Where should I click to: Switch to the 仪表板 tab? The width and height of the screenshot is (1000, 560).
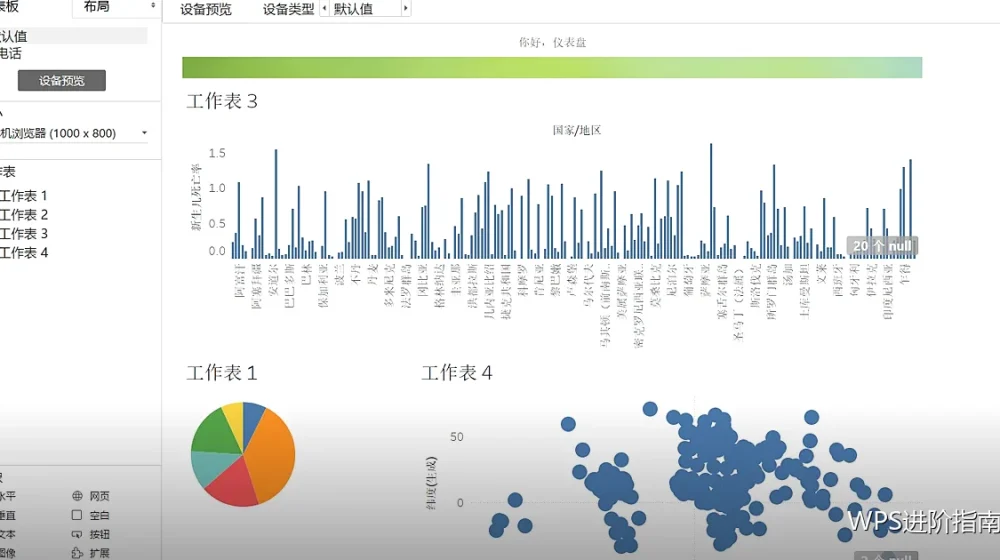point(9,6)
